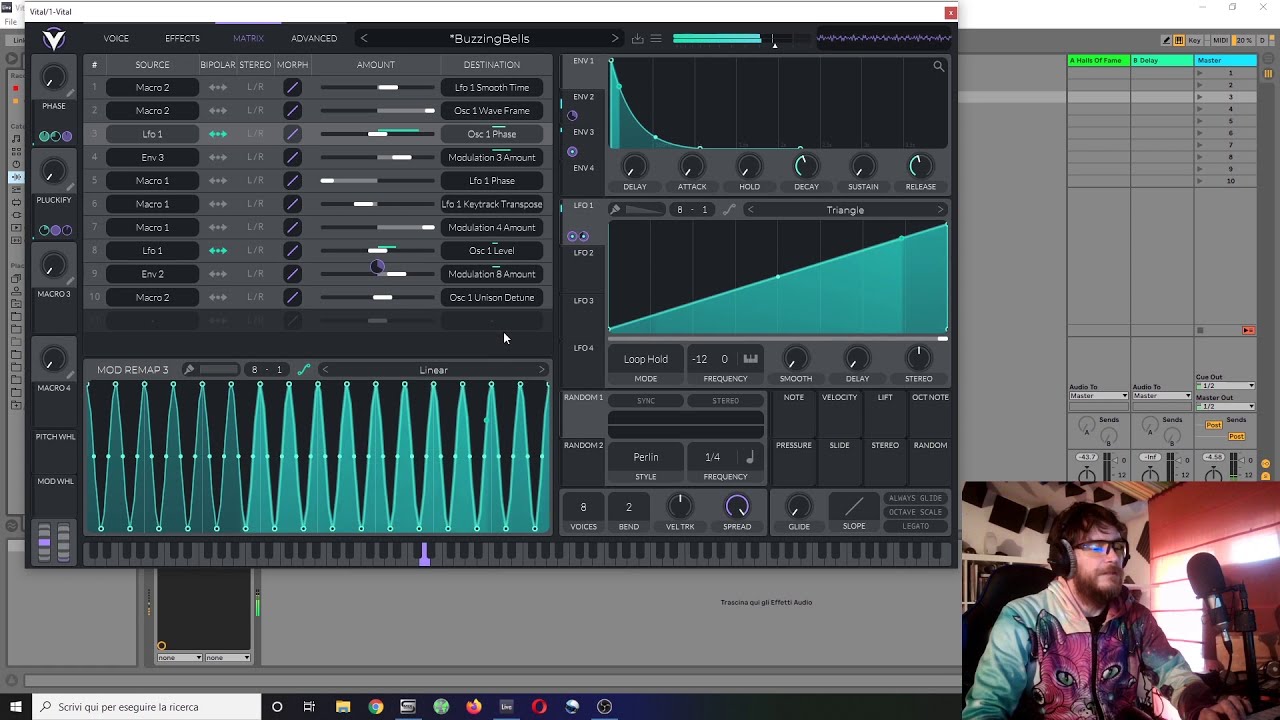Image resolution: width=1280 pixels, height=720 pixels.
Task: Toggle the LFO 1 smooth curve icon
Action: coord(729,210)
